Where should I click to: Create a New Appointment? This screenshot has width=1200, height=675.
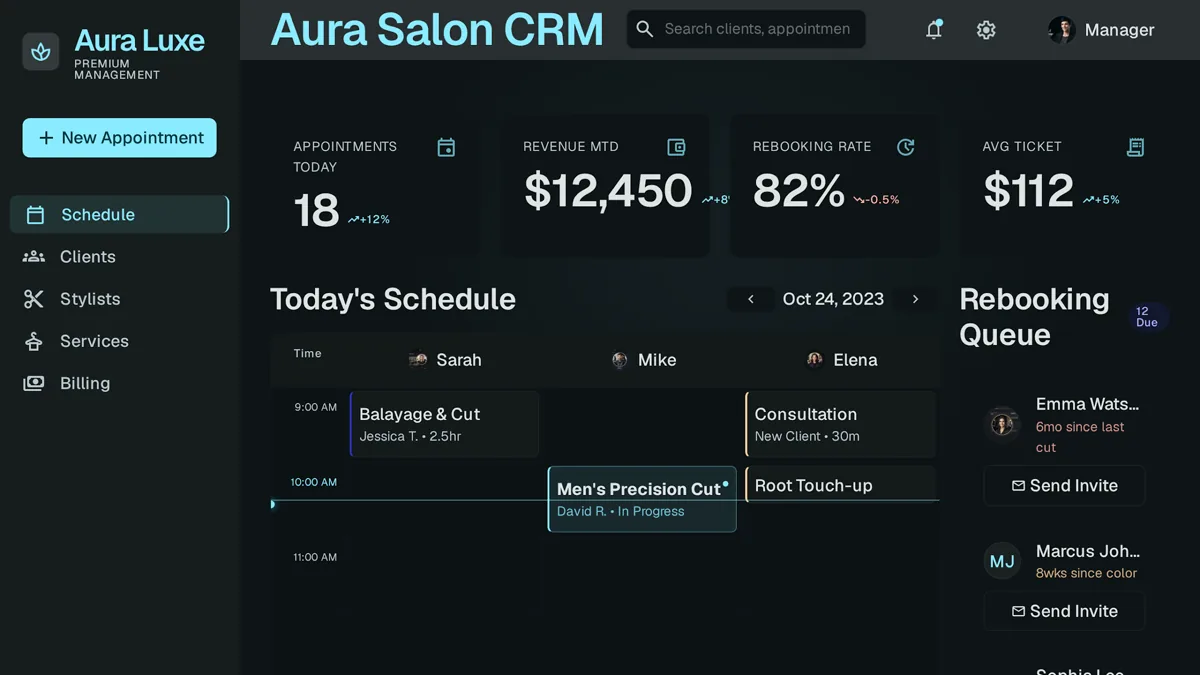(x=120, y=138)
